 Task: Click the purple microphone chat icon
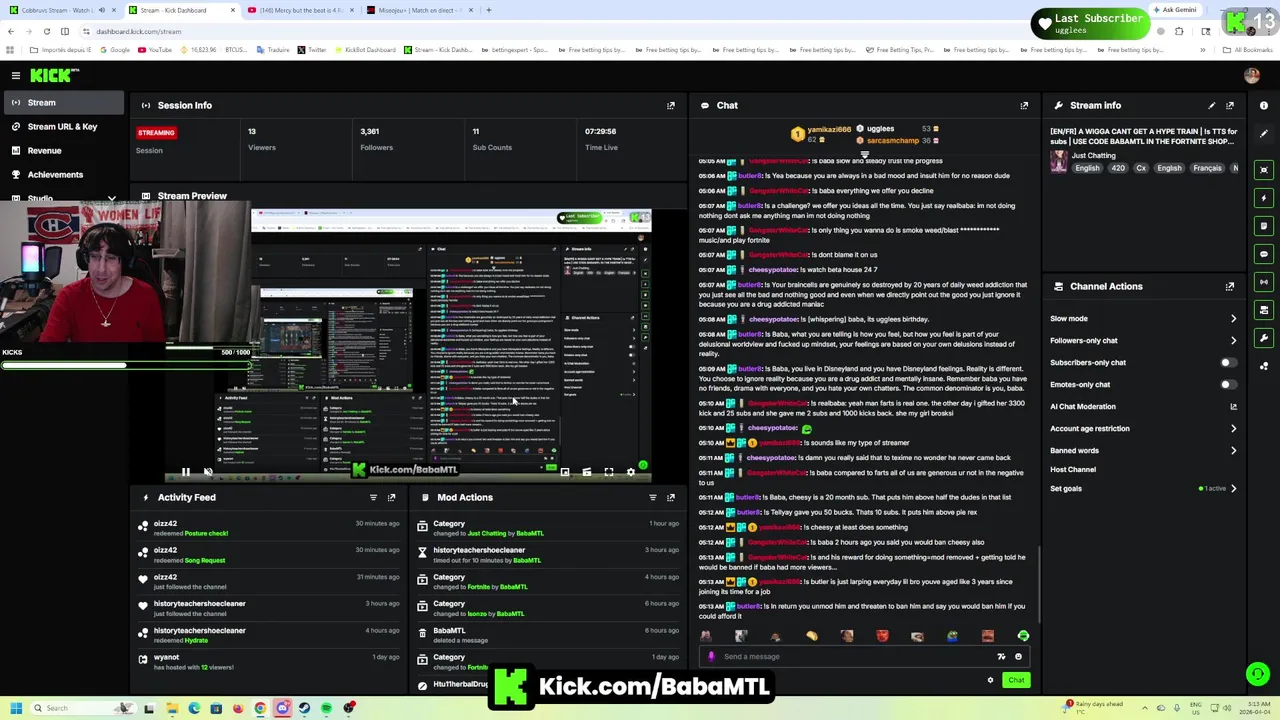711,657
